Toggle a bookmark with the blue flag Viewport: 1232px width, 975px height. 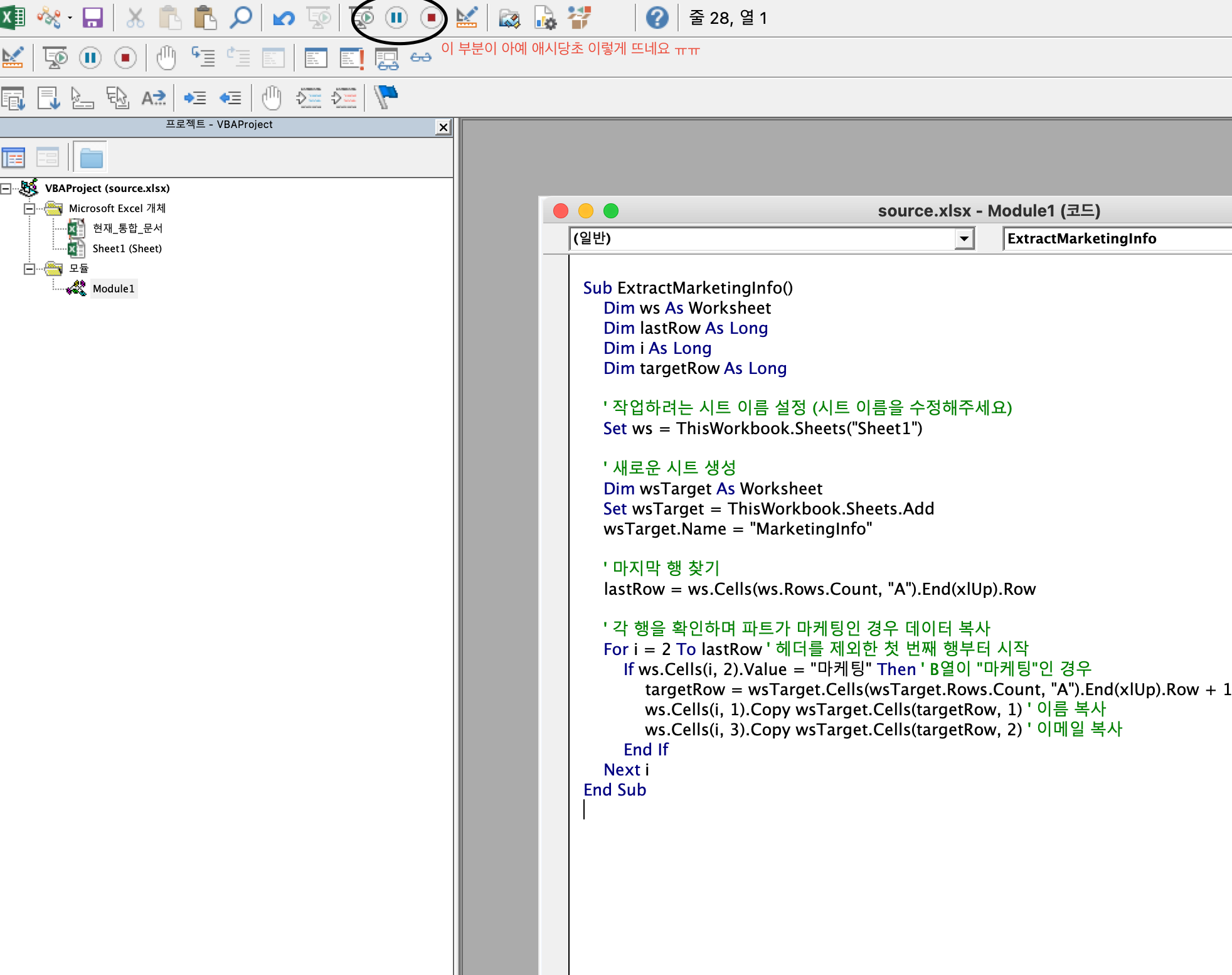click(x=386, y=97)
